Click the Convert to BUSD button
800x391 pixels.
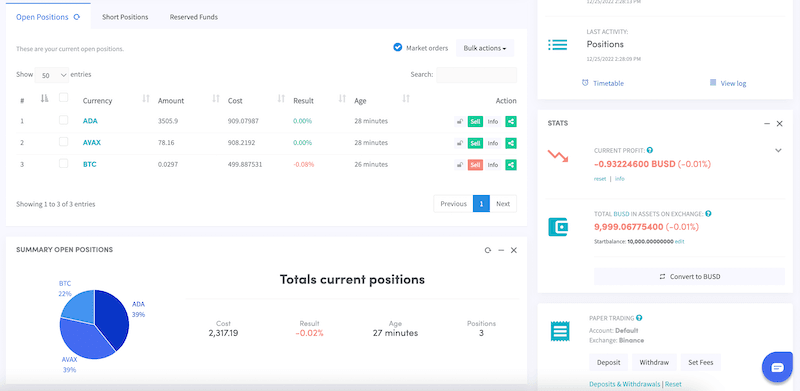(689, 276)
